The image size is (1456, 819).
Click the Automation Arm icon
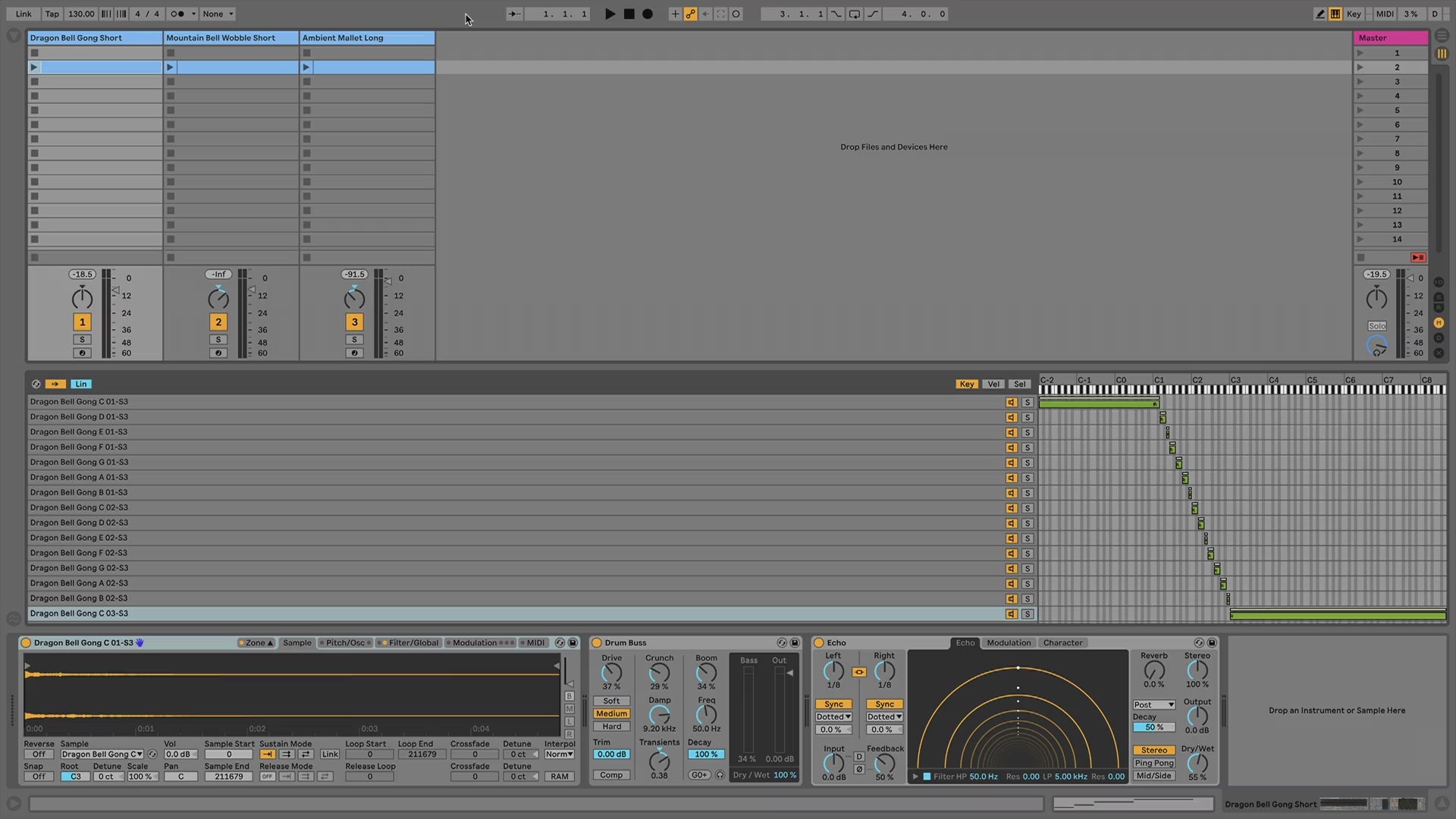click(x=690, y=14)
